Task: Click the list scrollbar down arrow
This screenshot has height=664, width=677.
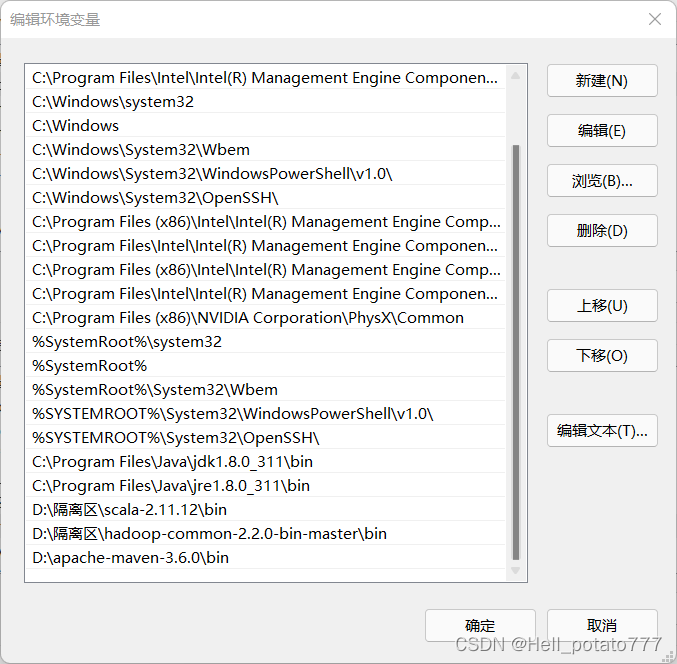Action: 515,570
